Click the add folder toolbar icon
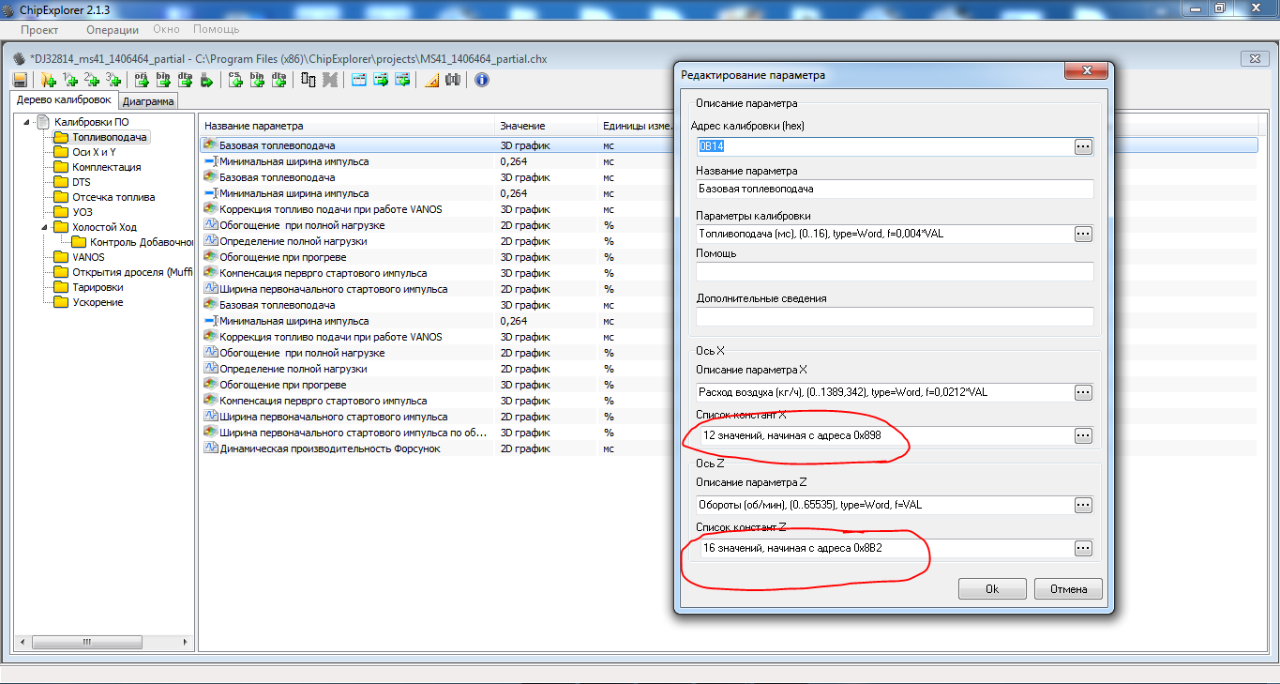The image size is (1280, 684). tap(48, 80)
